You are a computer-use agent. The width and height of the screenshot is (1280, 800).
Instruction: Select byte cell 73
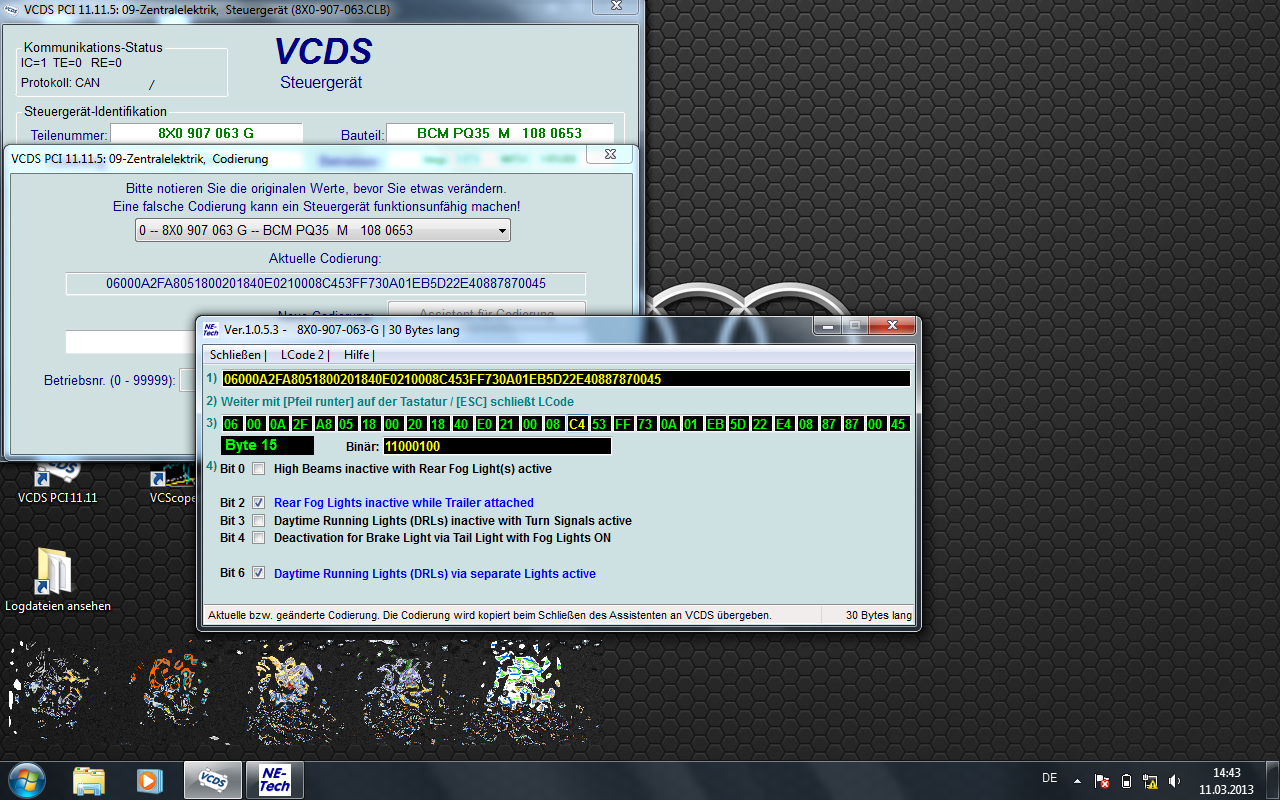tap(646, 424)
